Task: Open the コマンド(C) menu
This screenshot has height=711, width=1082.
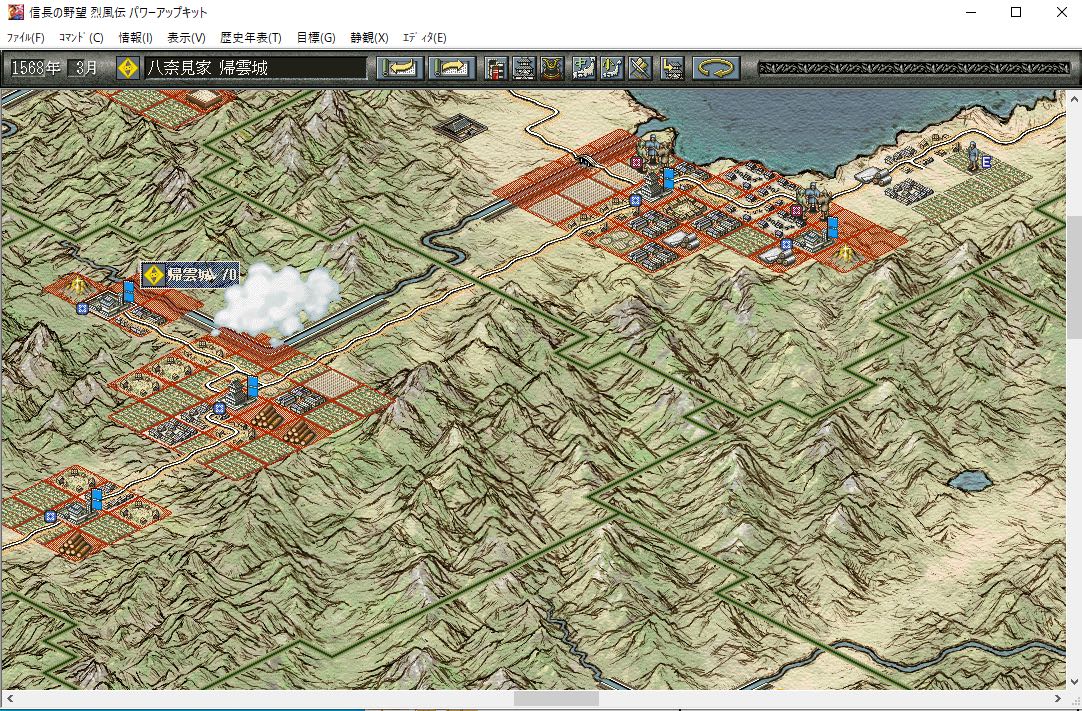Action: [81, 37]
